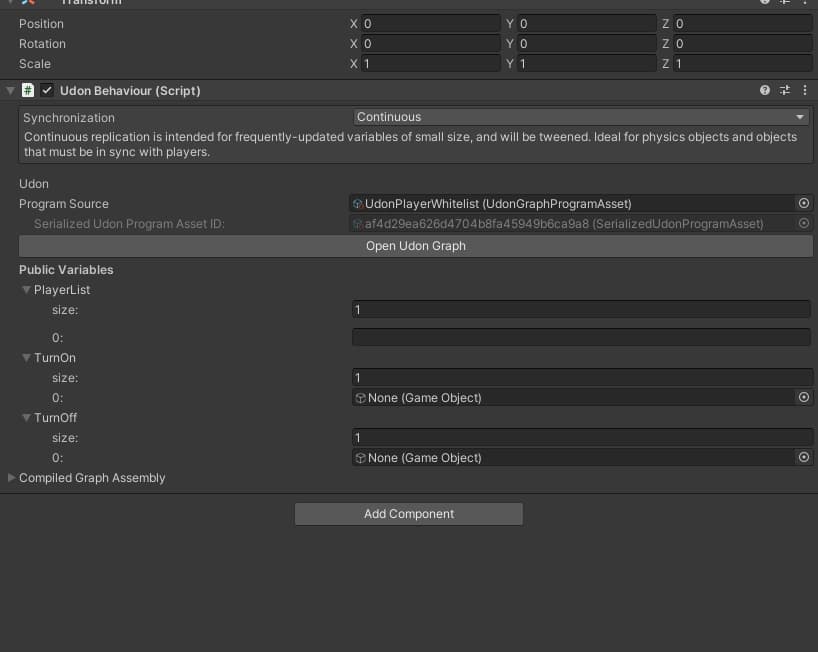Click the PlayerList size field

click(x=581, y=310)
